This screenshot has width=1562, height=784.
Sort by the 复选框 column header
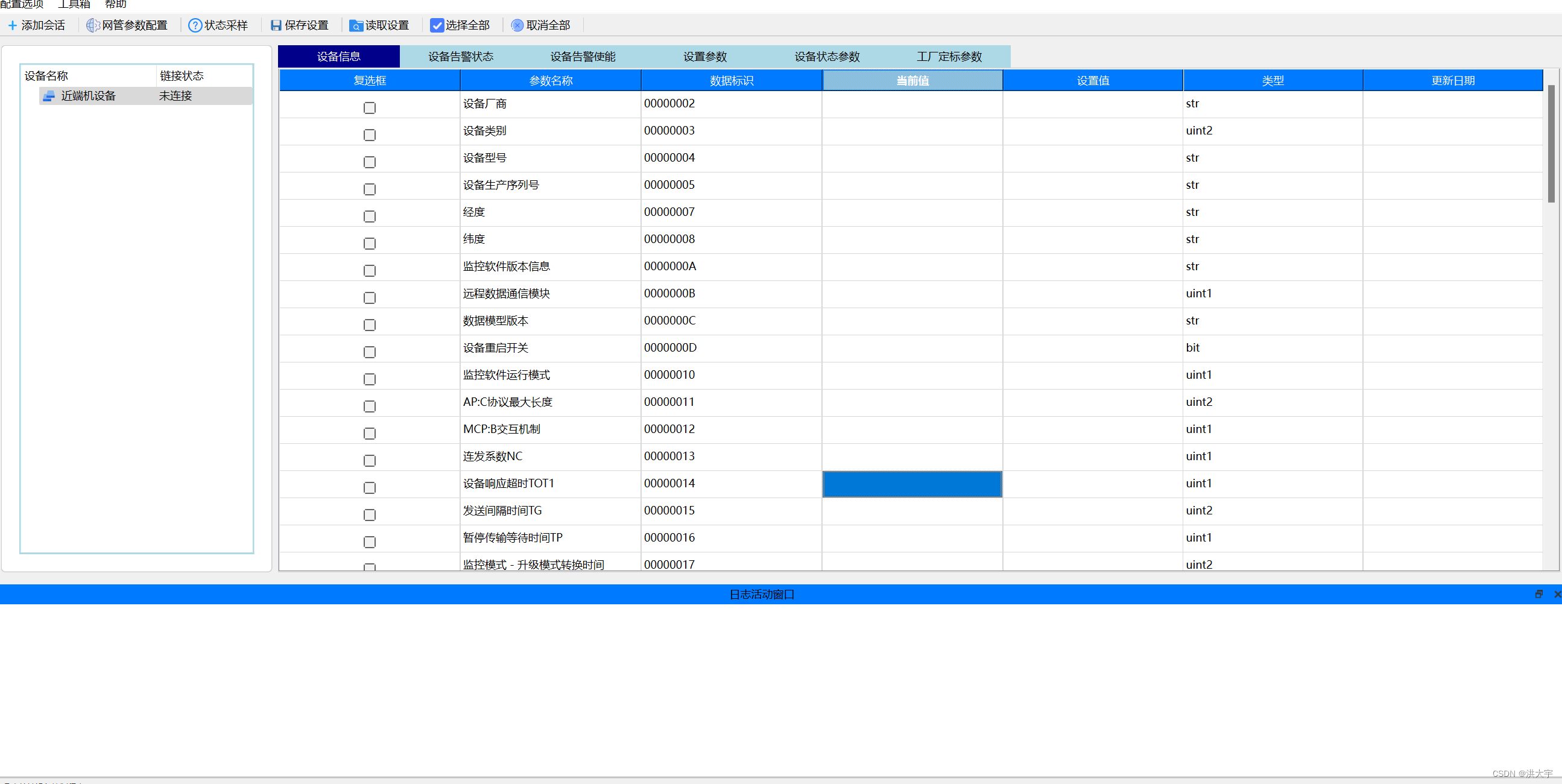click(370, 80)
